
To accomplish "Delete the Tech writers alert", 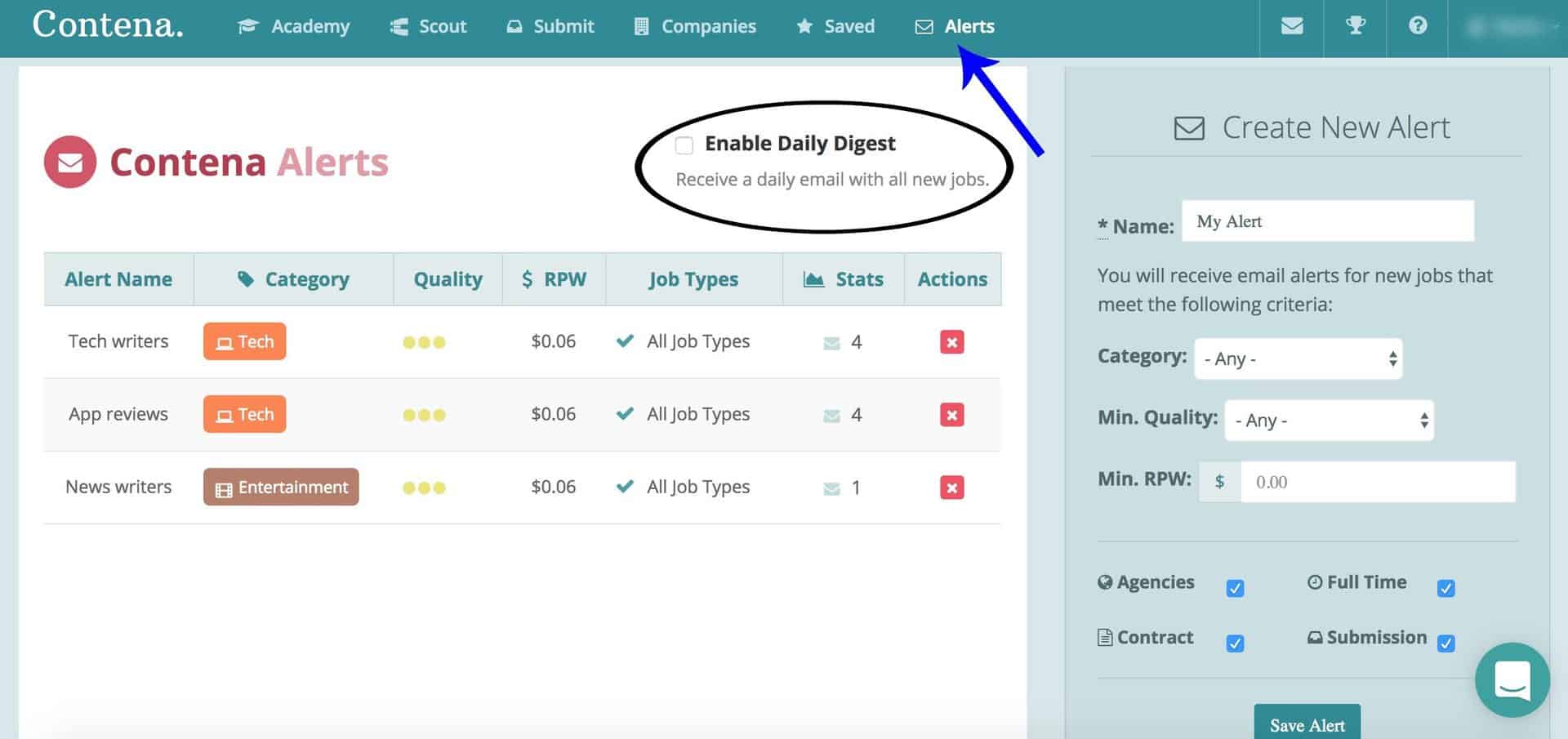I will point(951,341).
